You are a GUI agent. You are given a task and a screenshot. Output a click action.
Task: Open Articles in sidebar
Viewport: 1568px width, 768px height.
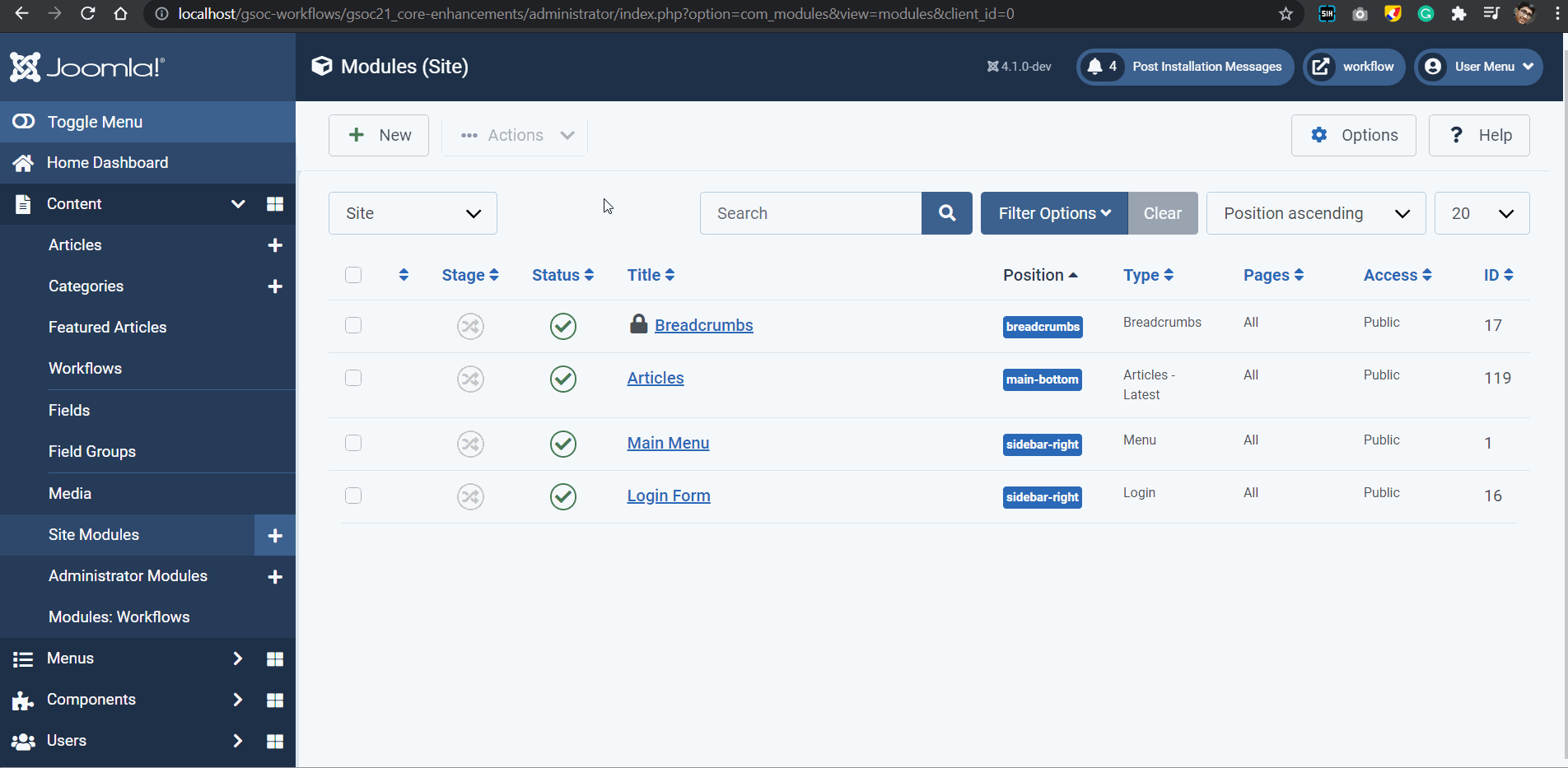[75, 245]
